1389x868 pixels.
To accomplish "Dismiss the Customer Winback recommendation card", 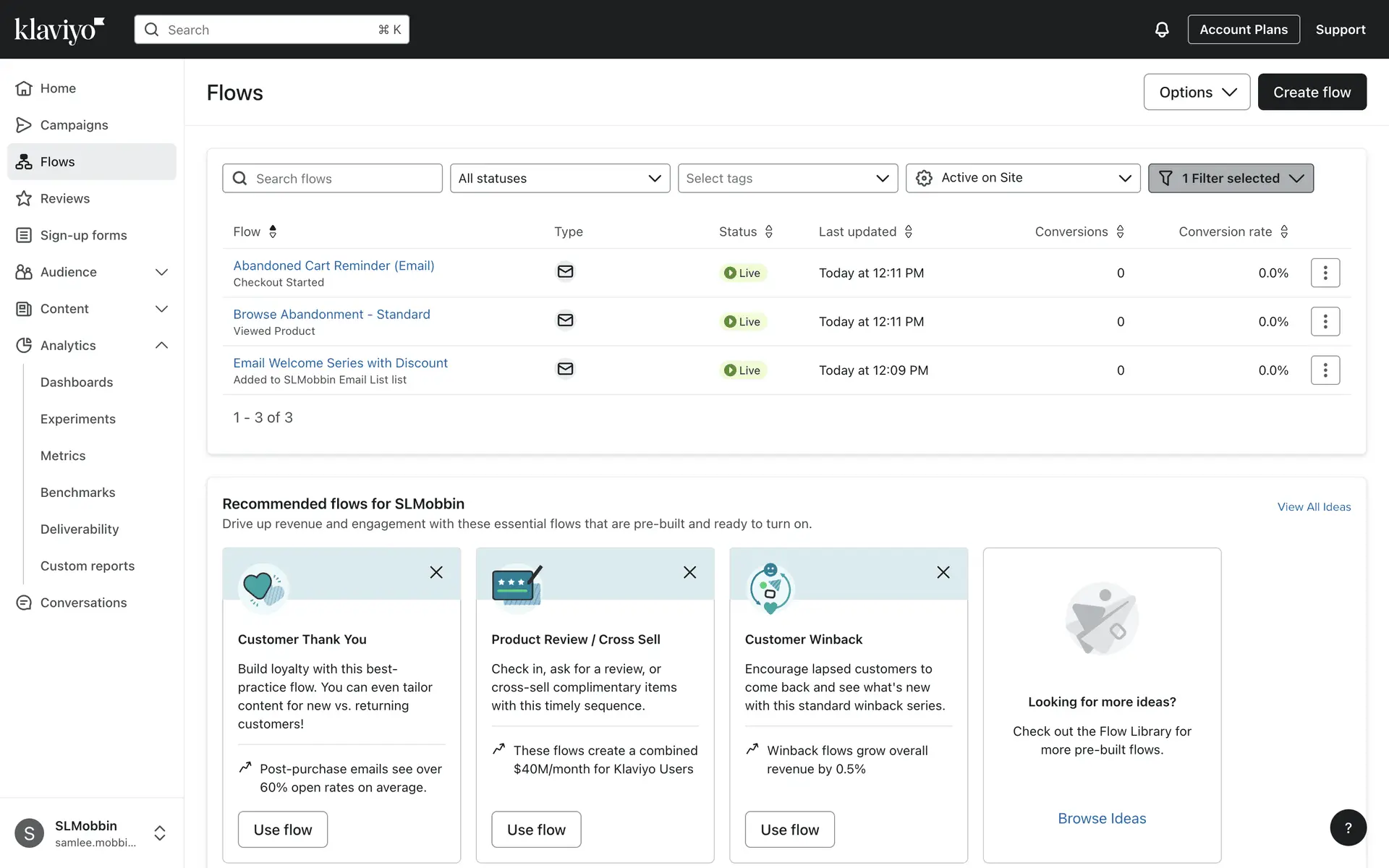I will pyautogui.click(x=943, y=572).
